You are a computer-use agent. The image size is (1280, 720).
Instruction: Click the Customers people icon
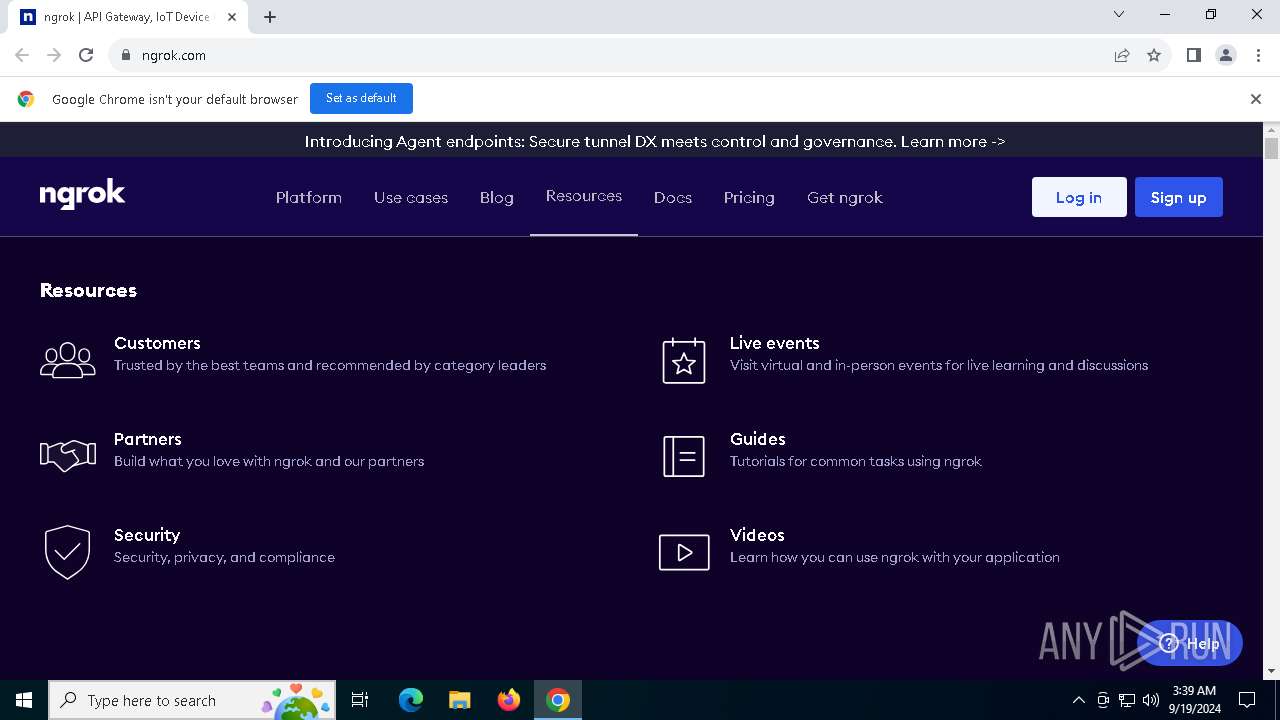point(68,360)
